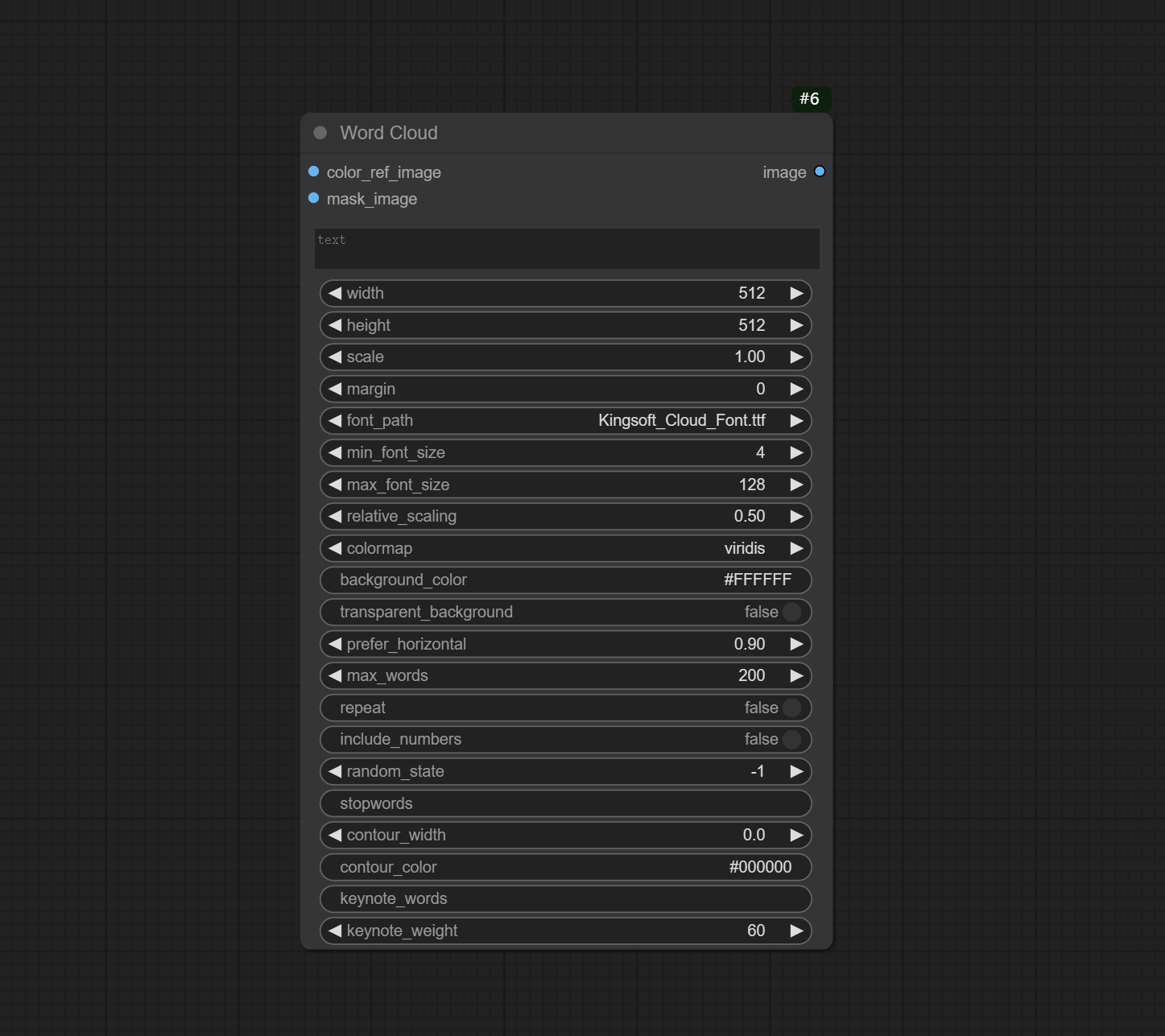Select previous colormap with the left arrow
Screen dimensions: 1165x1036
(335, 548)
